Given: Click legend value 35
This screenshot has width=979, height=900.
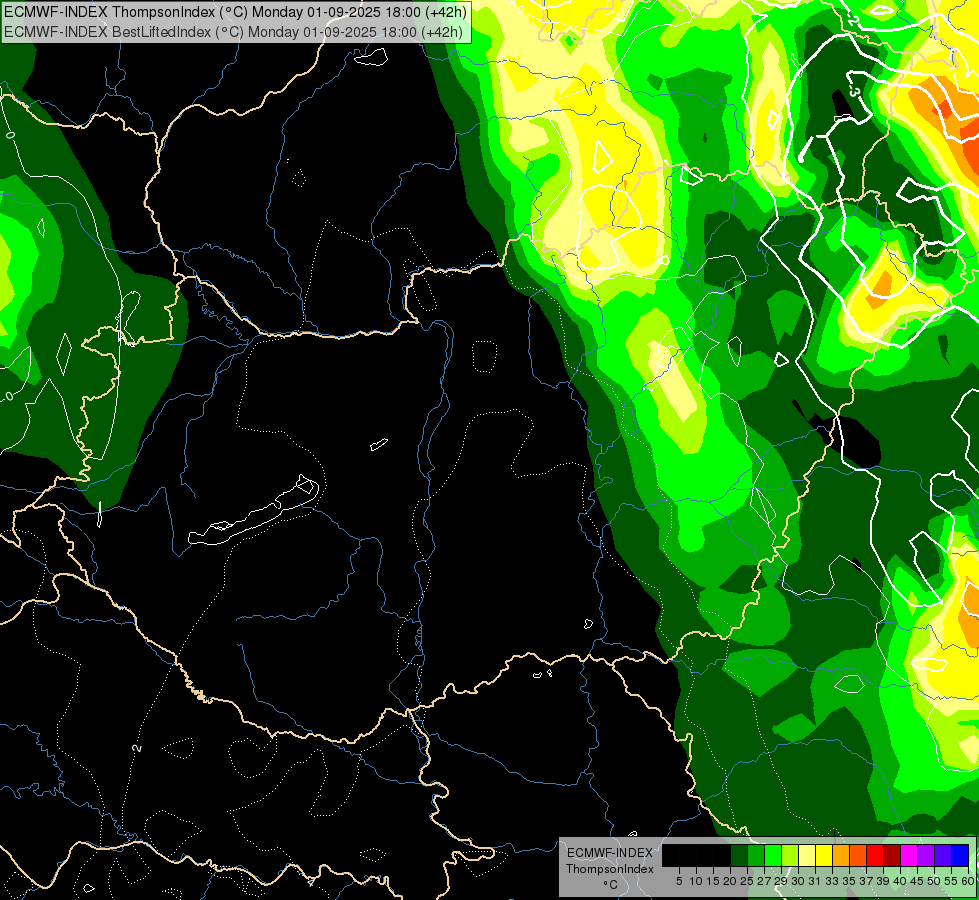Looking at the screenshot, I should tap(850, 881).
